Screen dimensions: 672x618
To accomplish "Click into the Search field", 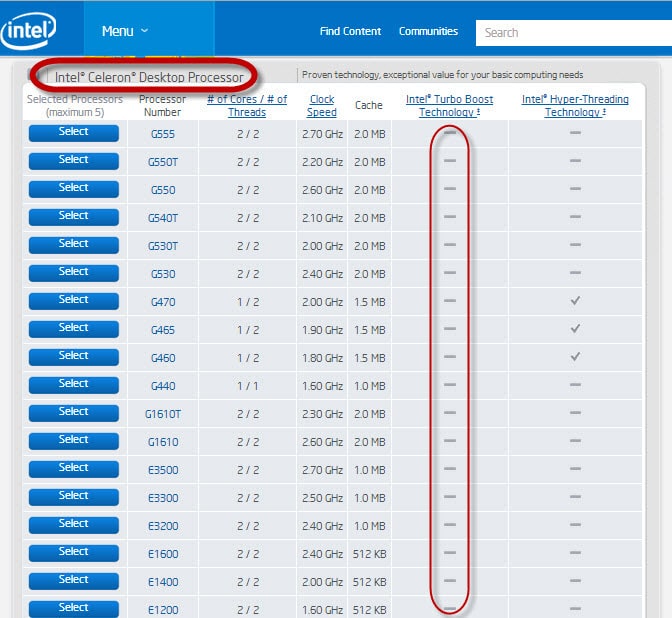I will point(570,33).
